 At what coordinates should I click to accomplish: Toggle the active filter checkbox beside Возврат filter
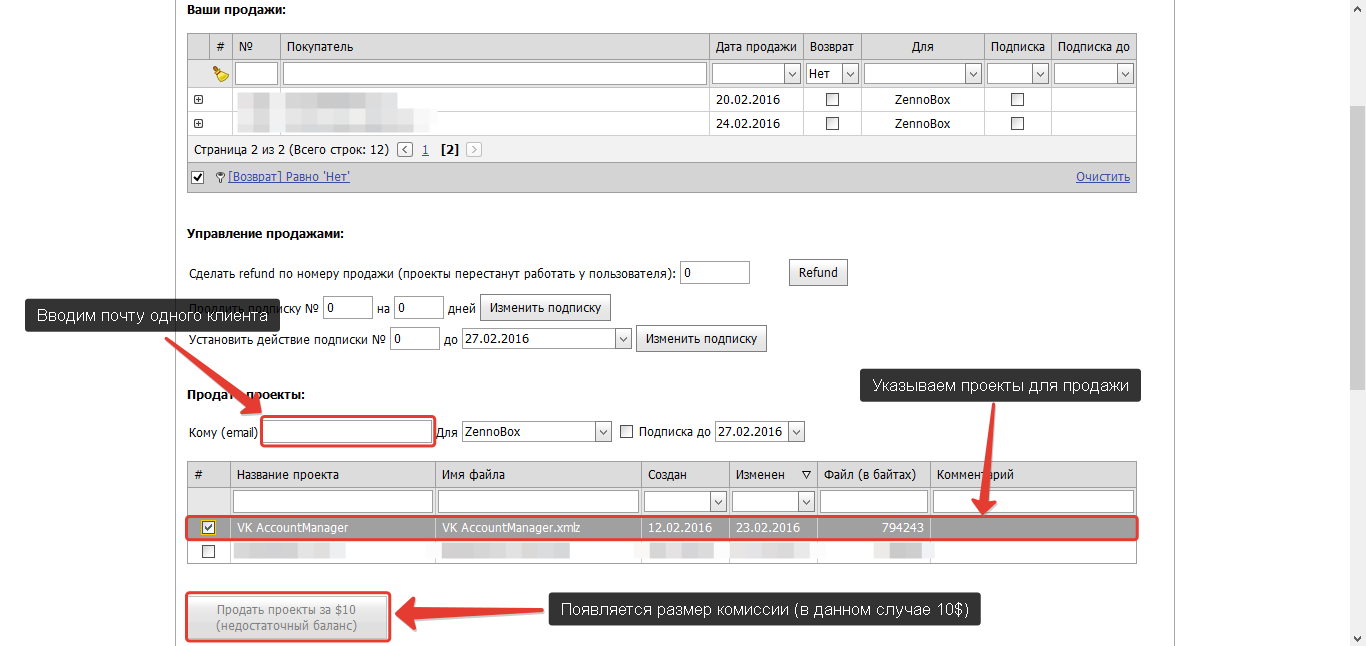(x=197, y=177)
